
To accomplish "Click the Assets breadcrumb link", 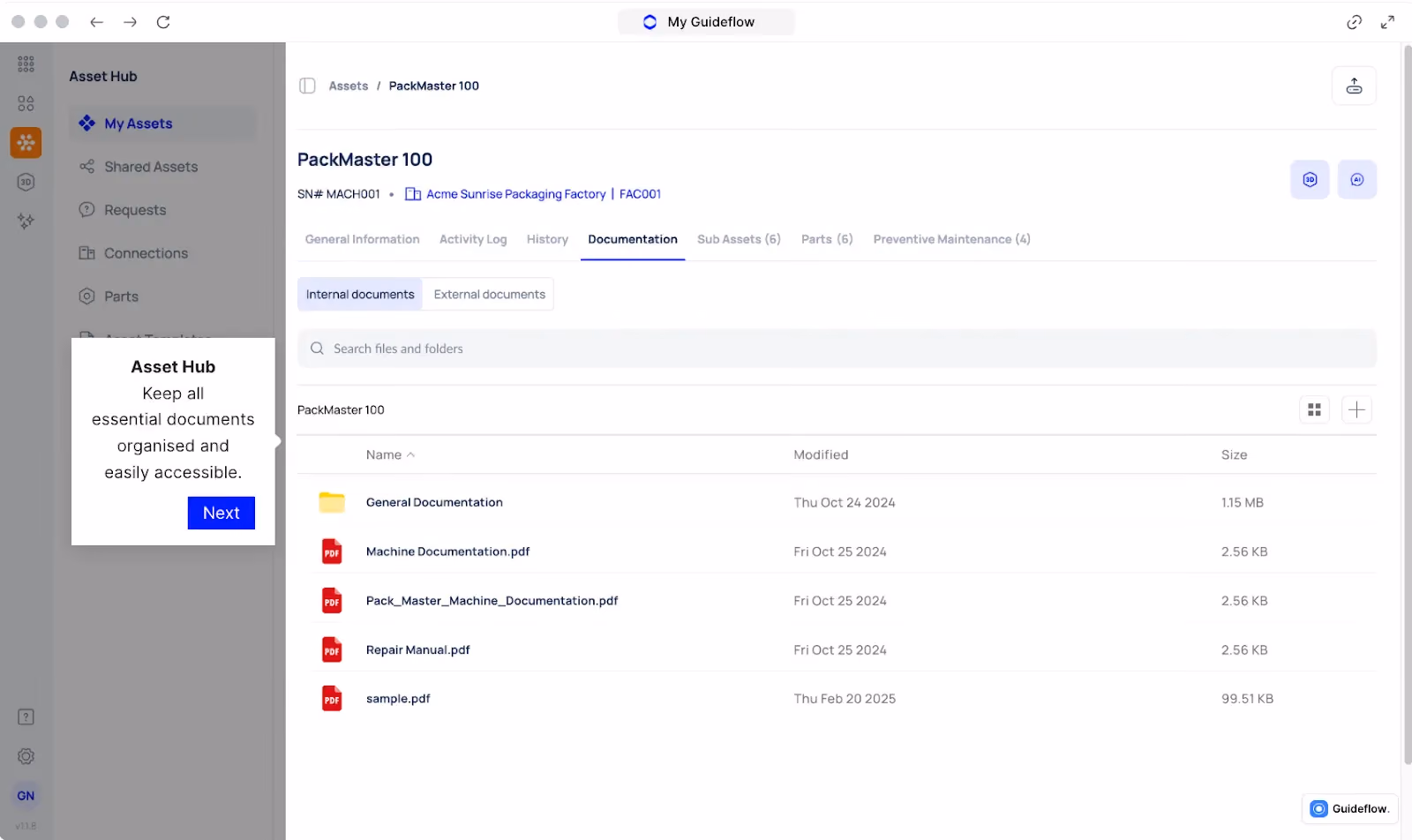I will click(x=349, y=86).
